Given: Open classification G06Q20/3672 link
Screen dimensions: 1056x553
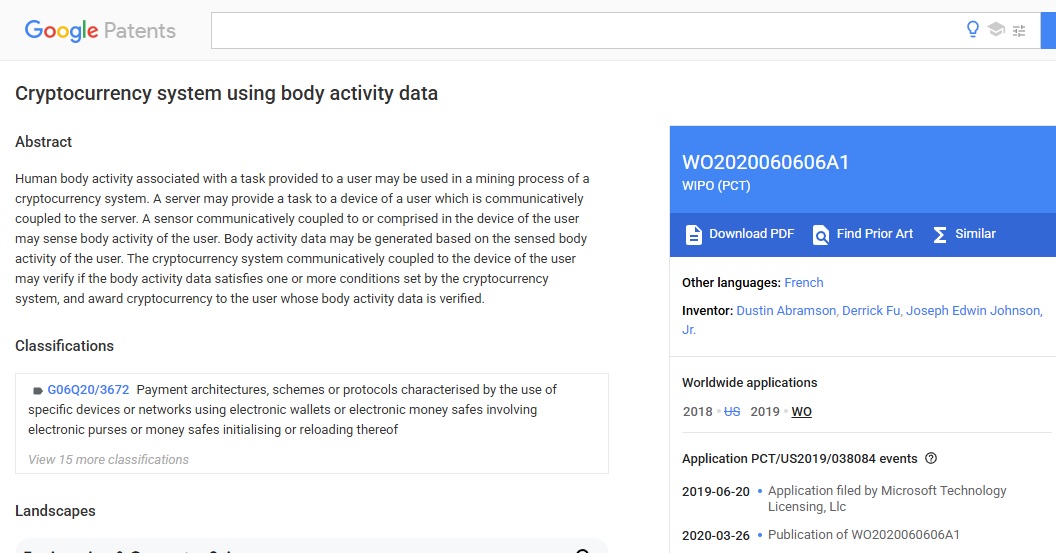Looking at the screenshot, I should 88,389.
